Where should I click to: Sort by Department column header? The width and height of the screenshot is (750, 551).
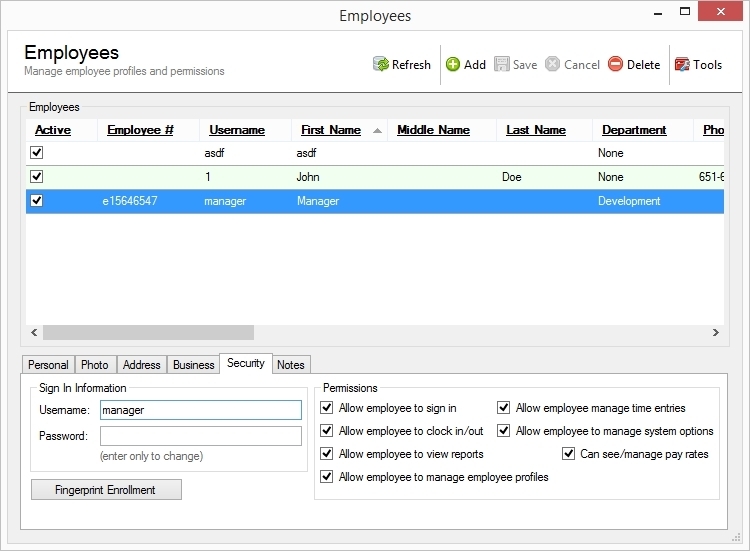[x=634, y=130]
